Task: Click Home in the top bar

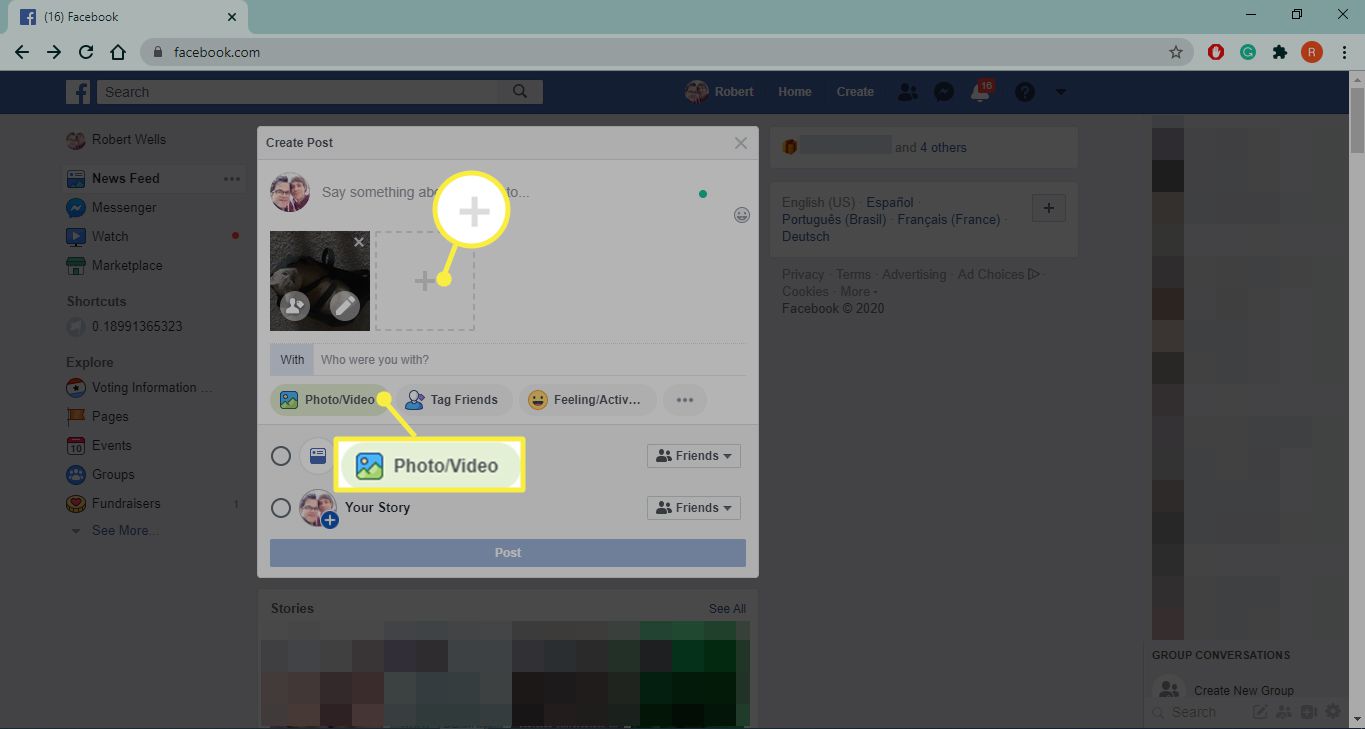Action: pyautogui.click(x=795, y=92)
